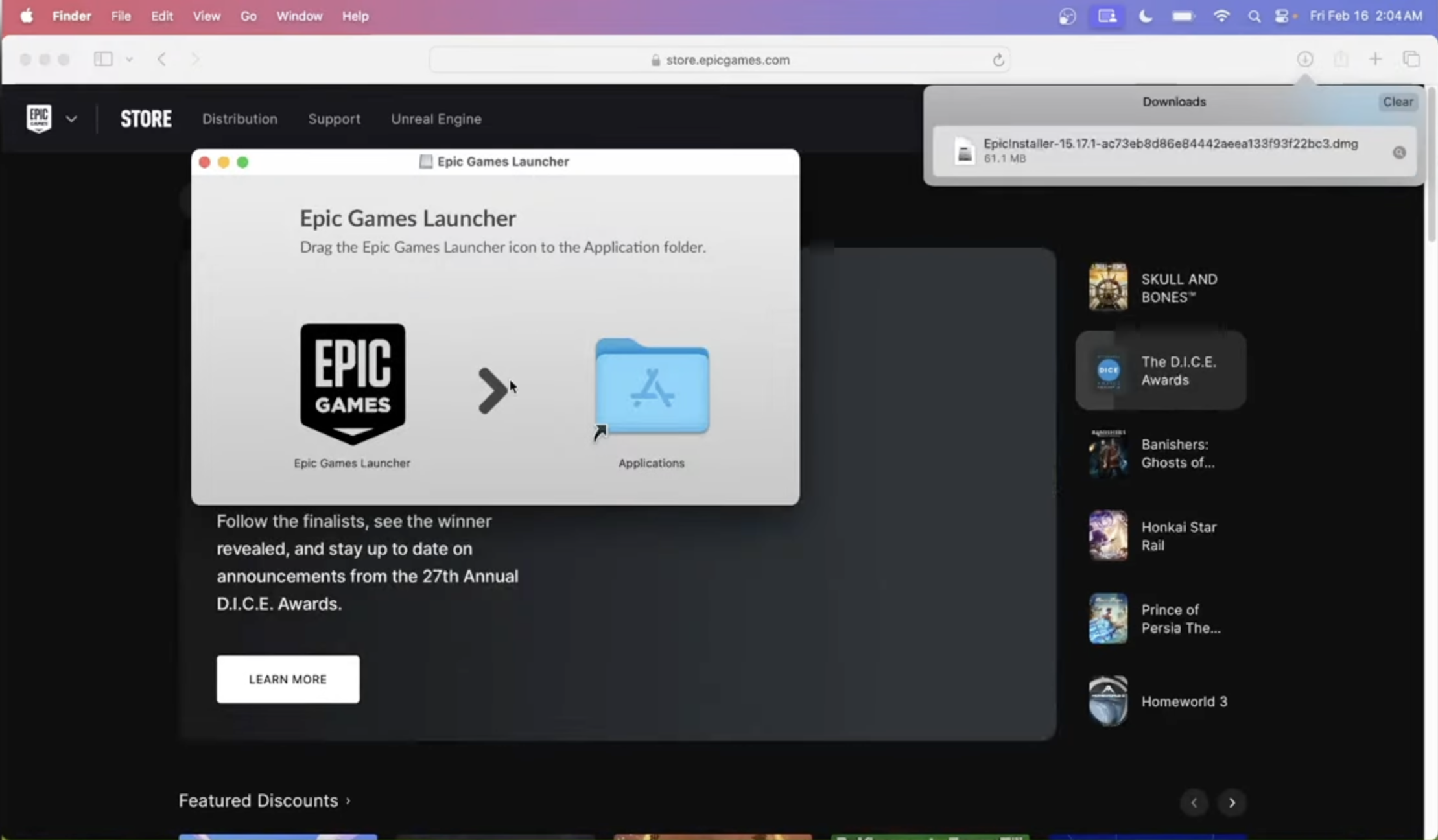Click the Epic Games logo in store header
Screen dimensions: 1438x840
coord(39,119)
